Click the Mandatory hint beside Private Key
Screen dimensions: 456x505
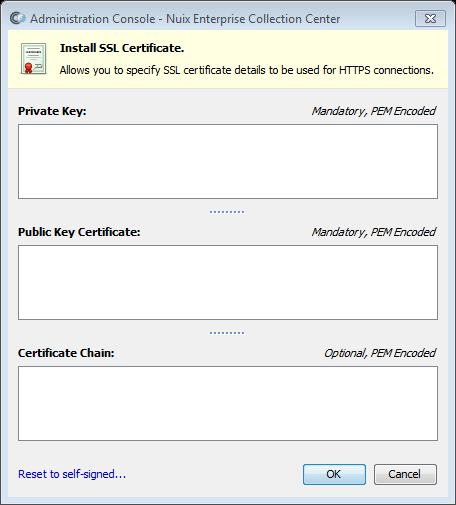(374, 111)
